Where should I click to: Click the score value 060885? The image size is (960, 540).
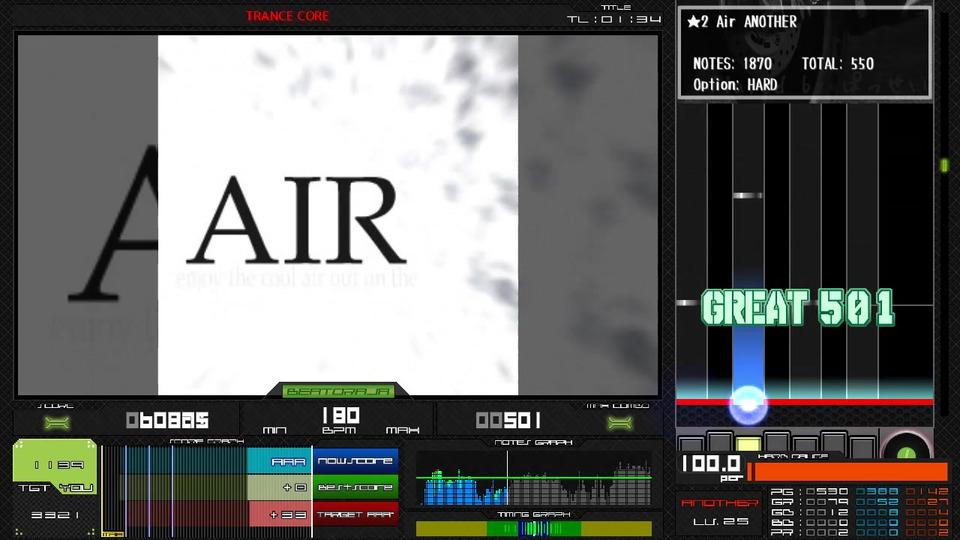pyautogui.click(x=167, y=420)
